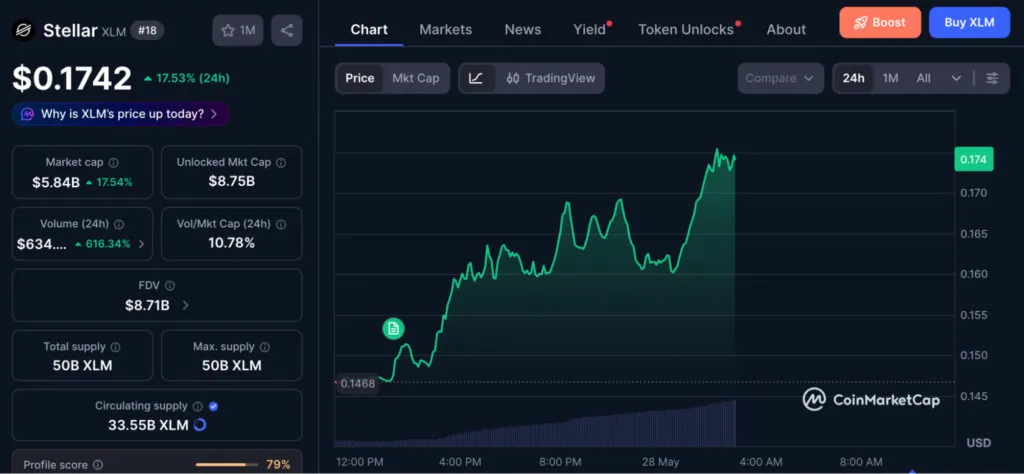This screenshot has width=1024, height=474.
Task: Click the $8.75B unlocked market cap value
Action: point(231,182)
